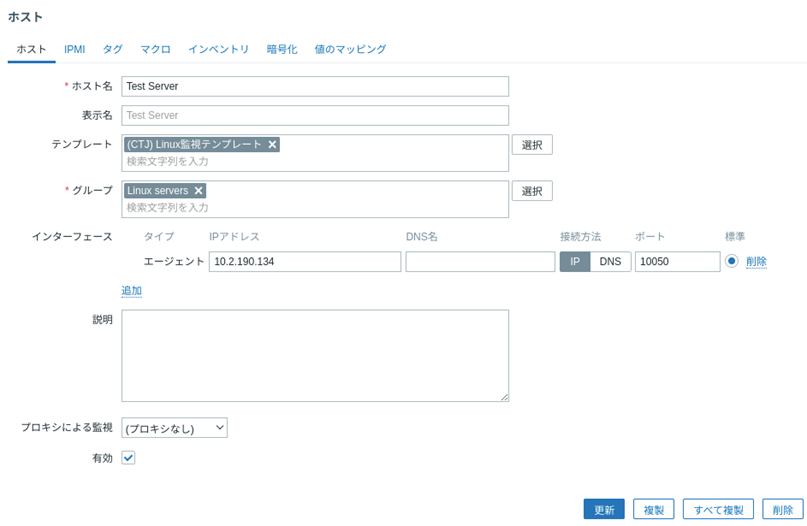Click the IPアドレス input field
Viewport: 807px width, 526px height.
coord(304,262)
